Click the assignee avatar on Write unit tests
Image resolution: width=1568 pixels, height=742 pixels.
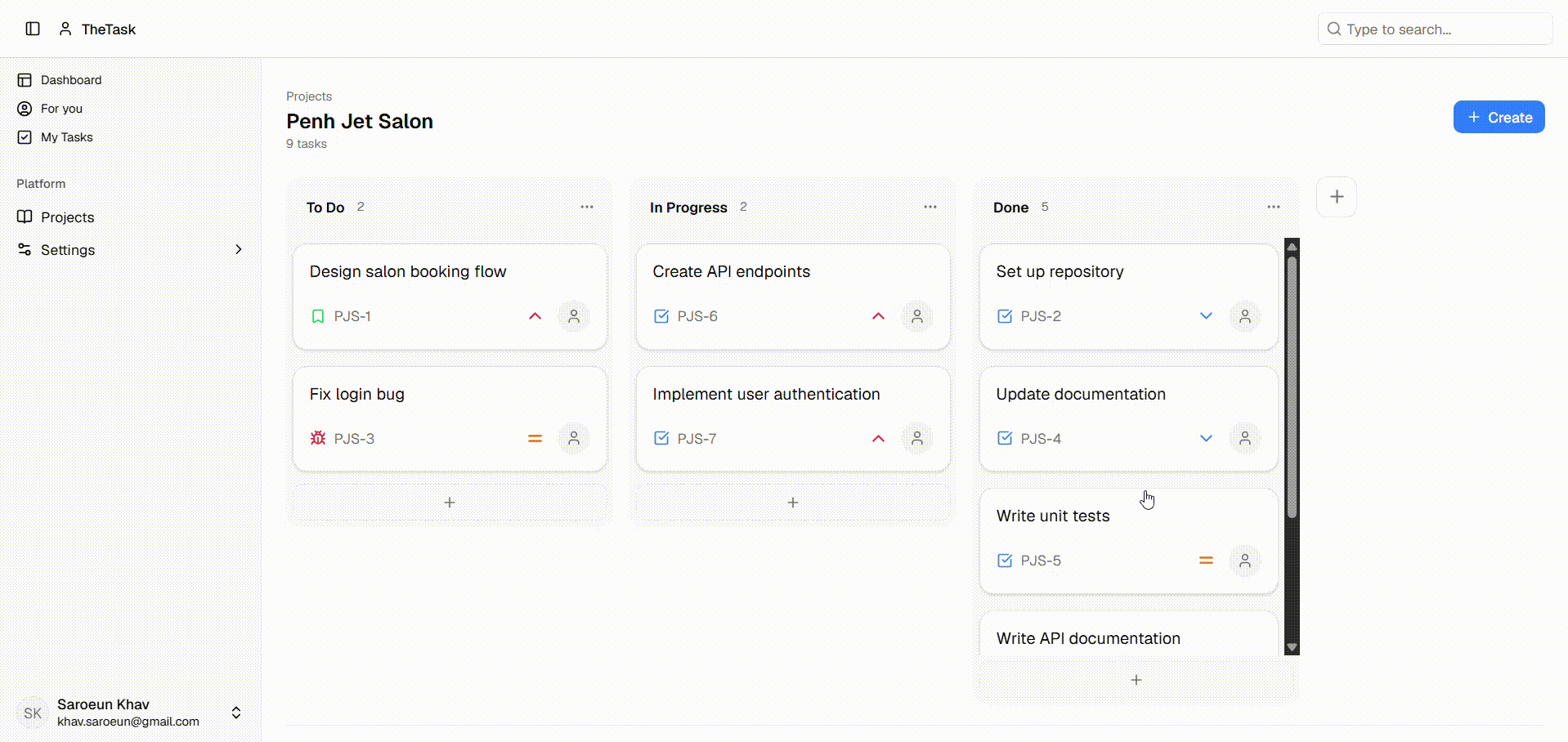[x=1245, y=561]
